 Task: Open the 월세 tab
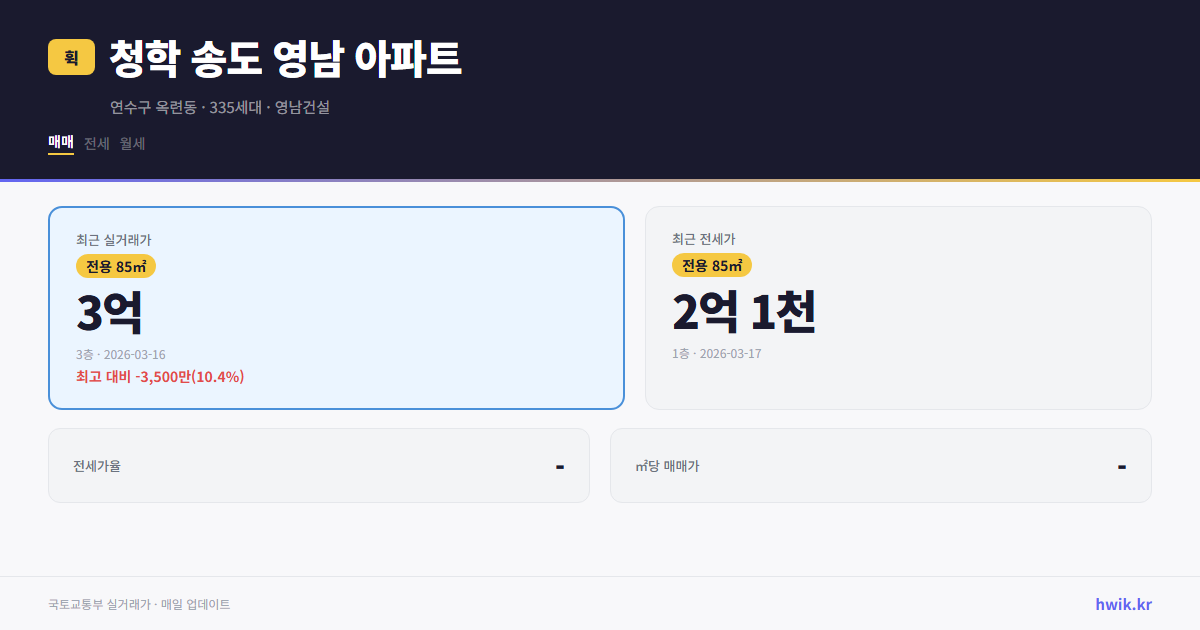pyautogui.click(x=131, y=143)
